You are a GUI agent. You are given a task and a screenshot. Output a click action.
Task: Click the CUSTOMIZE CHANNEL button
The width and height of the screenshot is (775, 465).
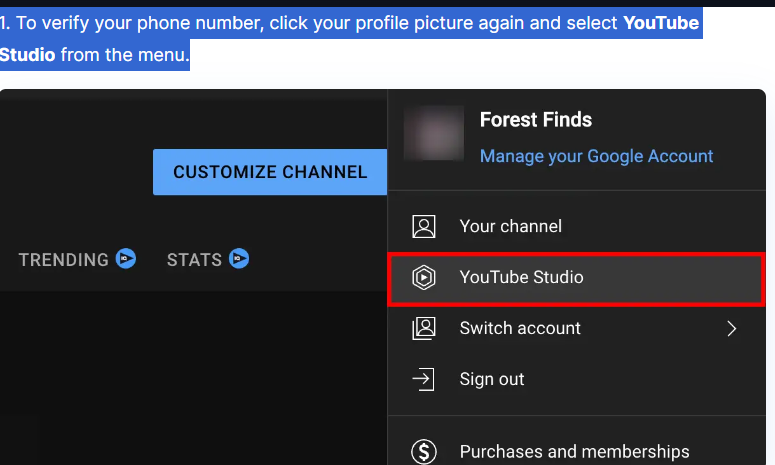[270, 172]
